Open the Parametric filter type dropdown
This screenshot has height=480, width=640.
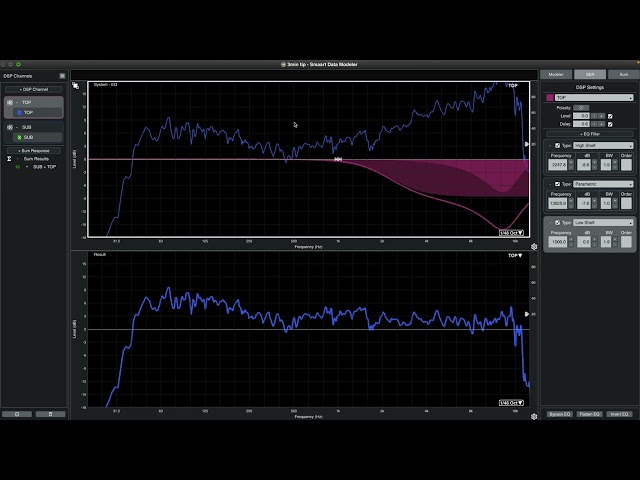599,184
